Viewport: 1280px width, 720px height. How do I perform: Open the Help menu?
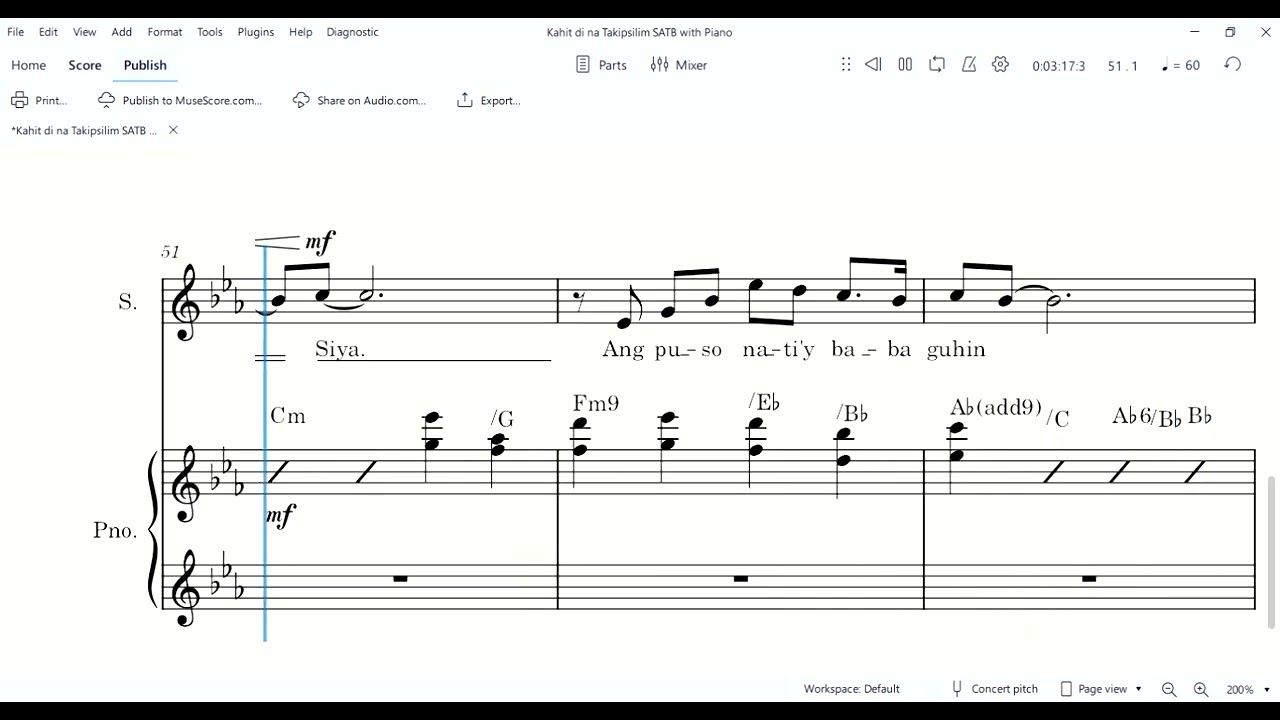click(x=301, y=32)
